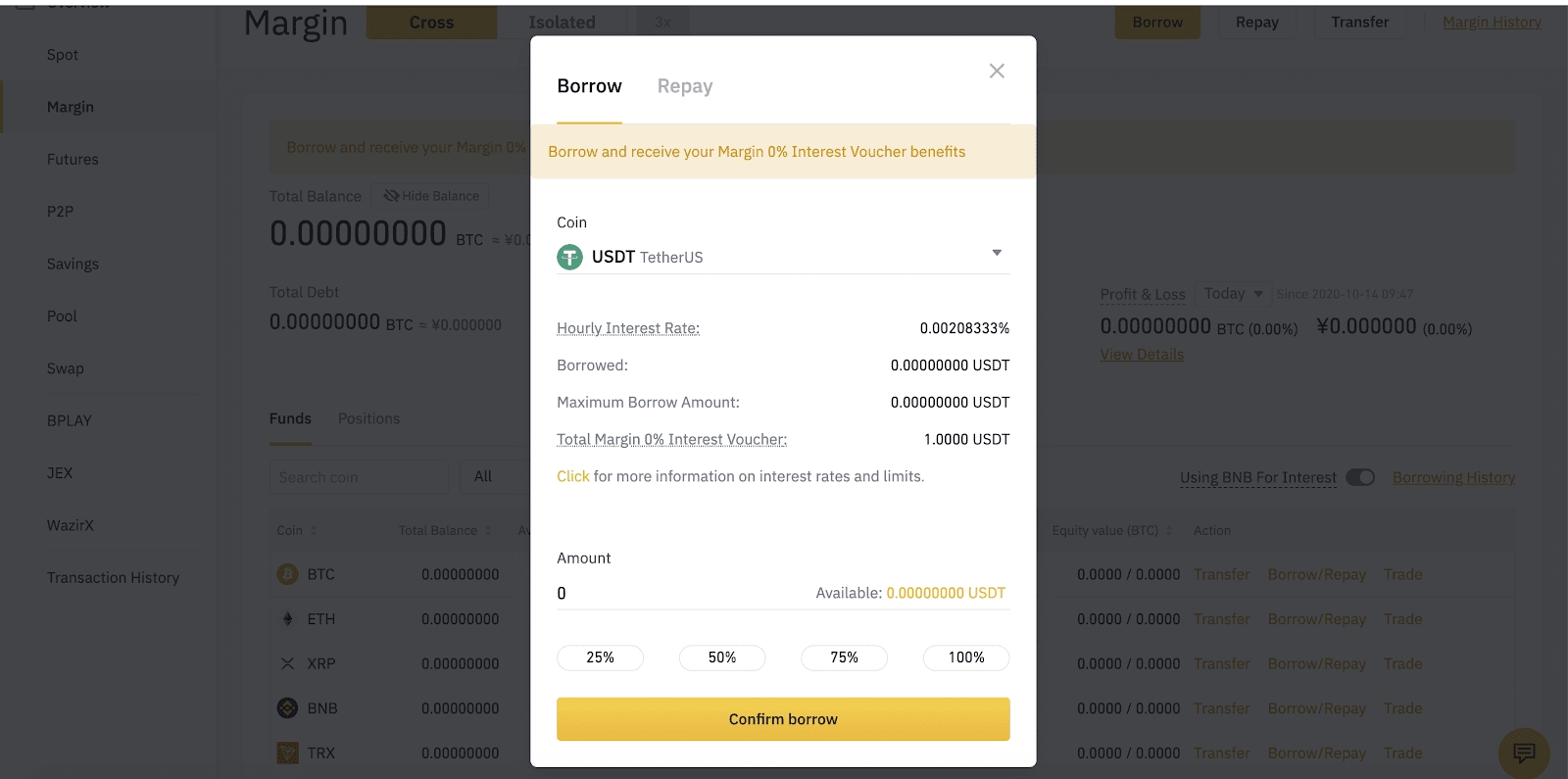Viewport: 1568px width, 779px height.
Task: Choose the 100% amount preset
Action: pyautogui.click(x=965, y=657)
